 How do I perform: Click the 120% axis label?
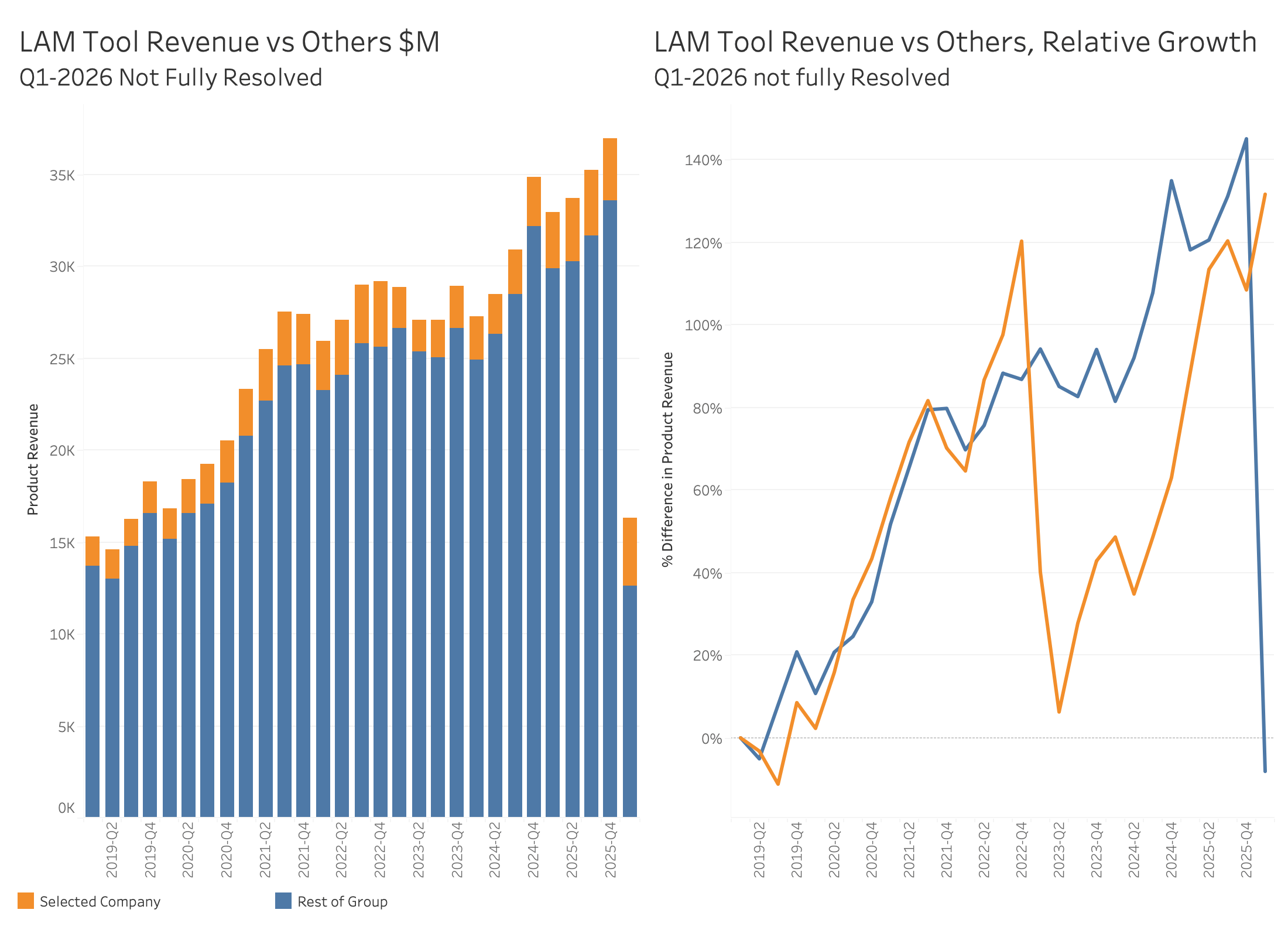click(x=703, y=243)
